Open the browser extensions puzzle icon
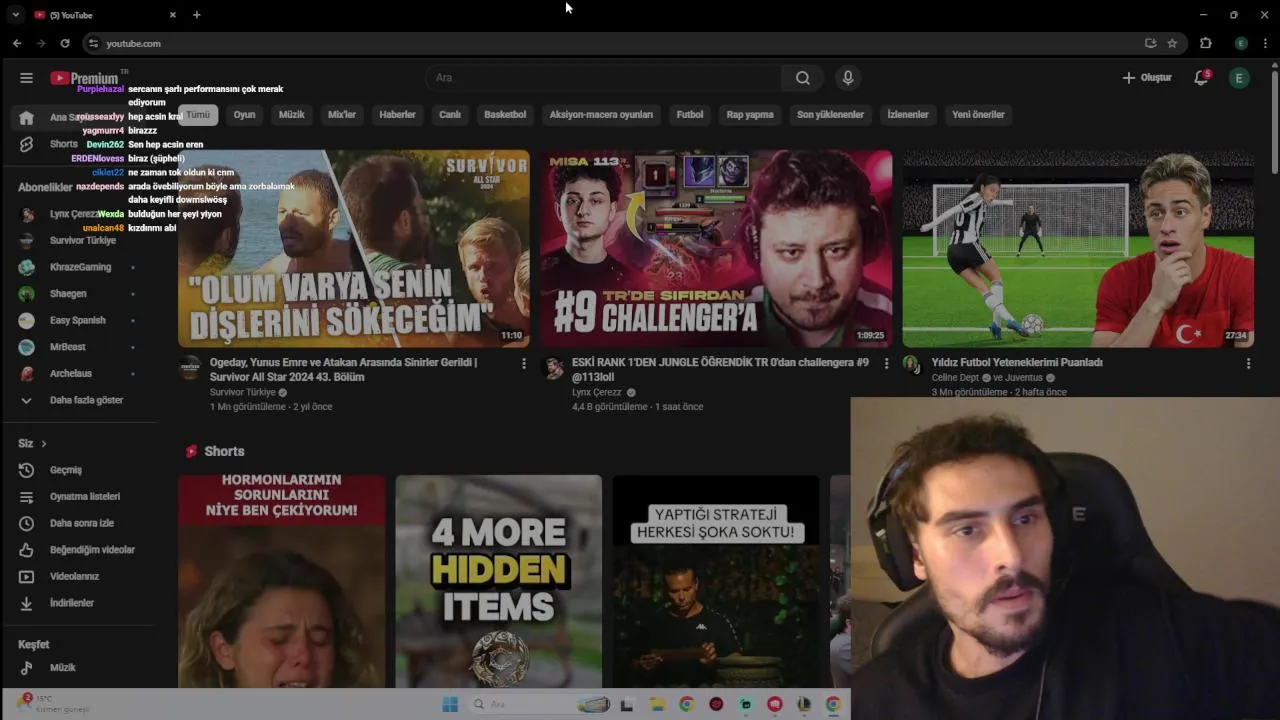This screenshot has height=720, width=1280. [1205, 43]
